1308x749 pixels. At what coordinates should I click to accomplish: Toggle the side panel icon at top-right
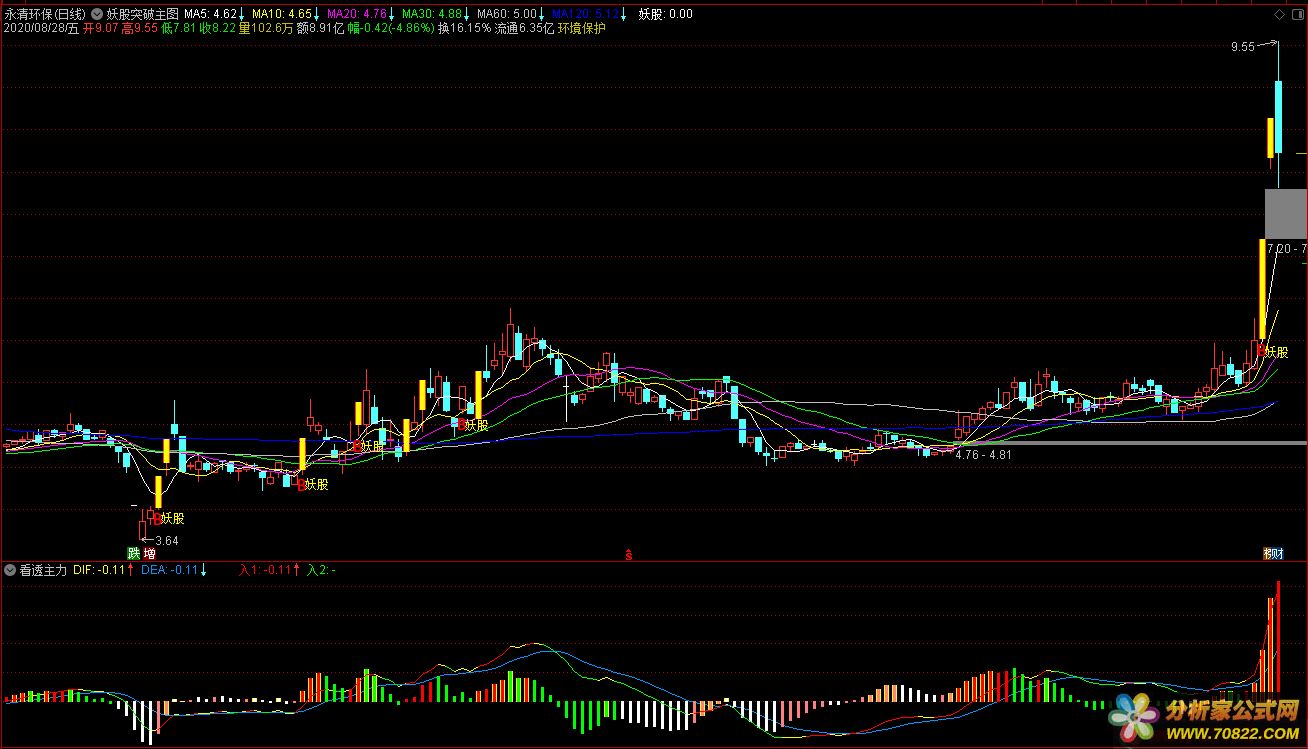tap(1298, 14)
